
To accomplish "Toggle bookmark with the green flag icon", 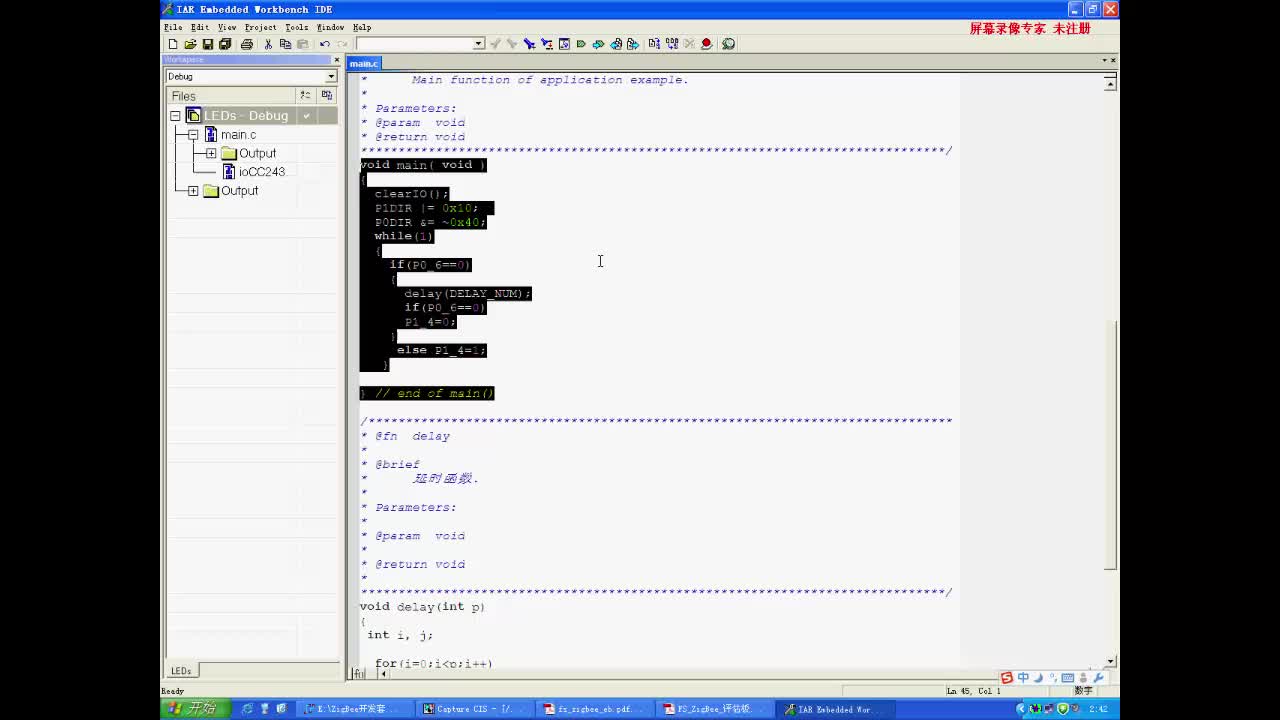I will coord(581,44).
